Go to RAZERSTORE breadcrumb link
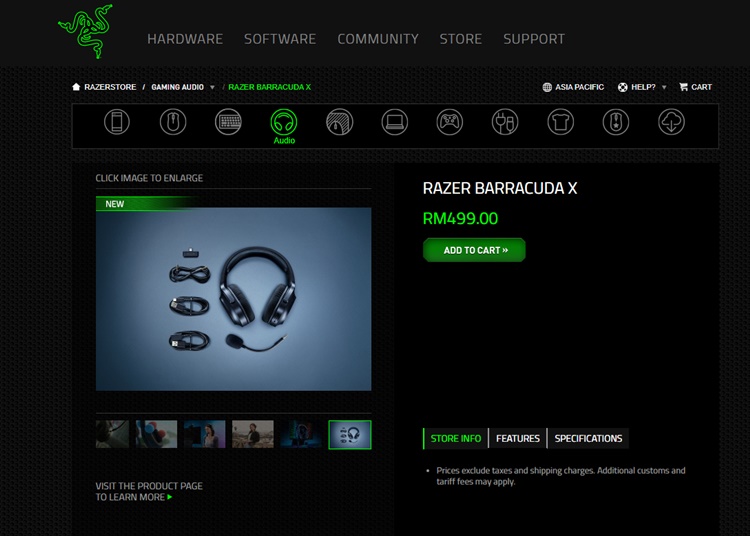 (x=110, y=87)
